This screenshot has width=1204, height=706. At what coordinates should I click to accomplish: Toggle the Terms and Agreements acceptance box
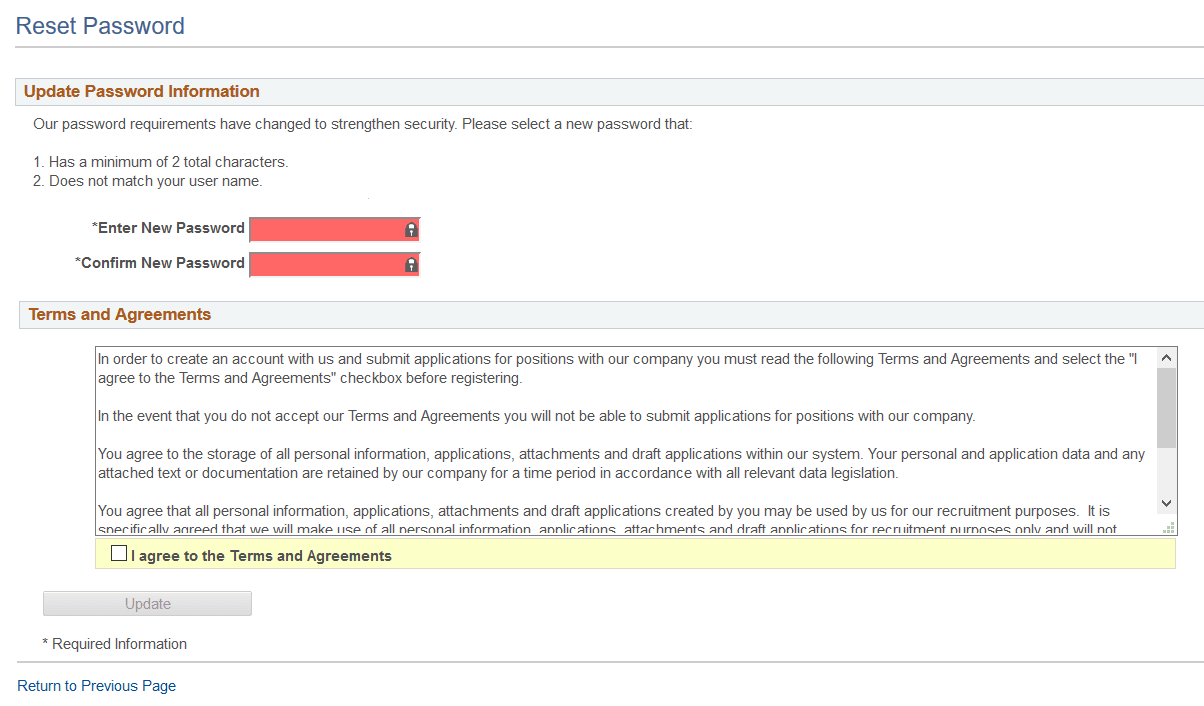click(119, 552)
